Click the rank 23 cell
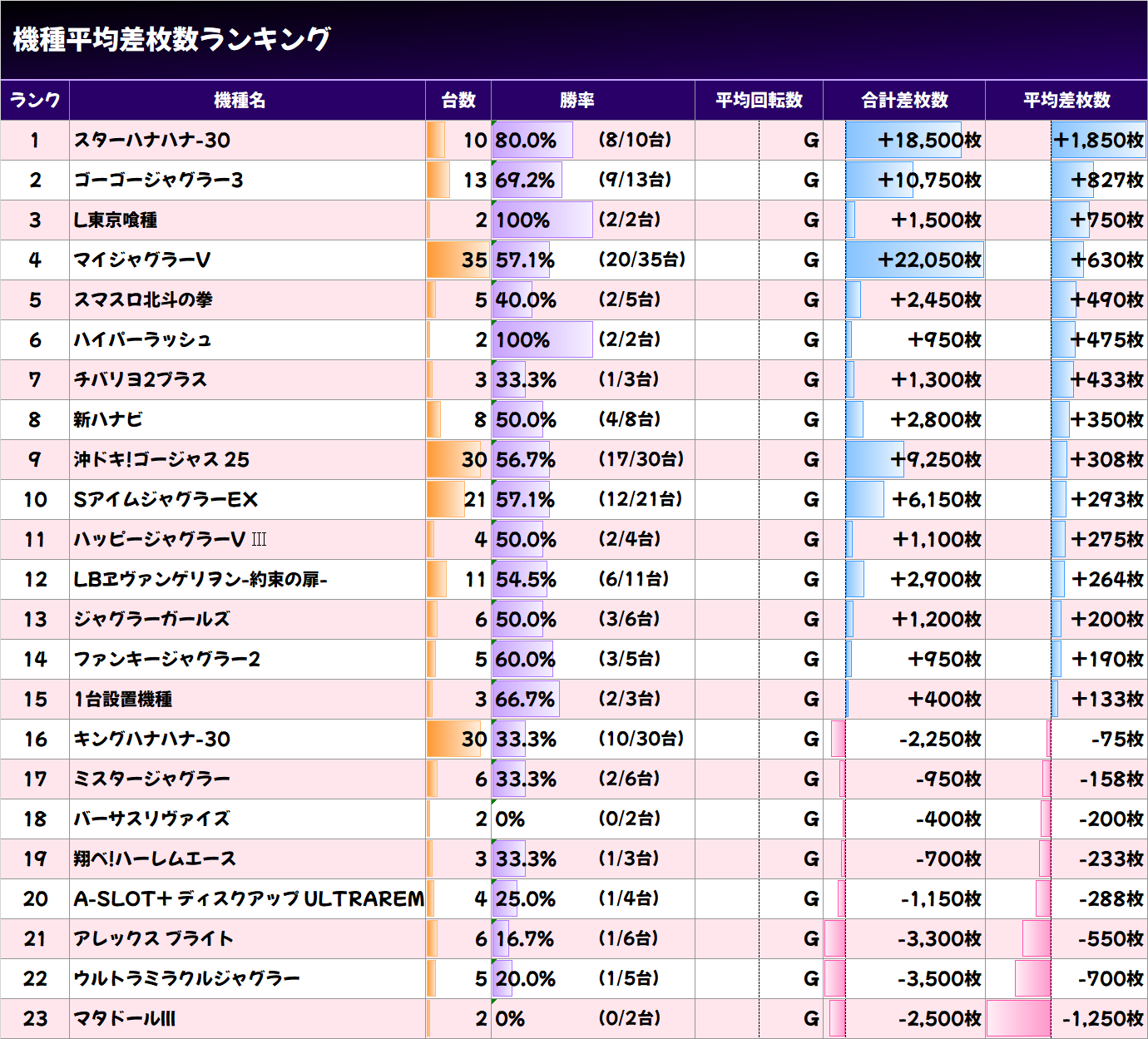 point(35,1019)
